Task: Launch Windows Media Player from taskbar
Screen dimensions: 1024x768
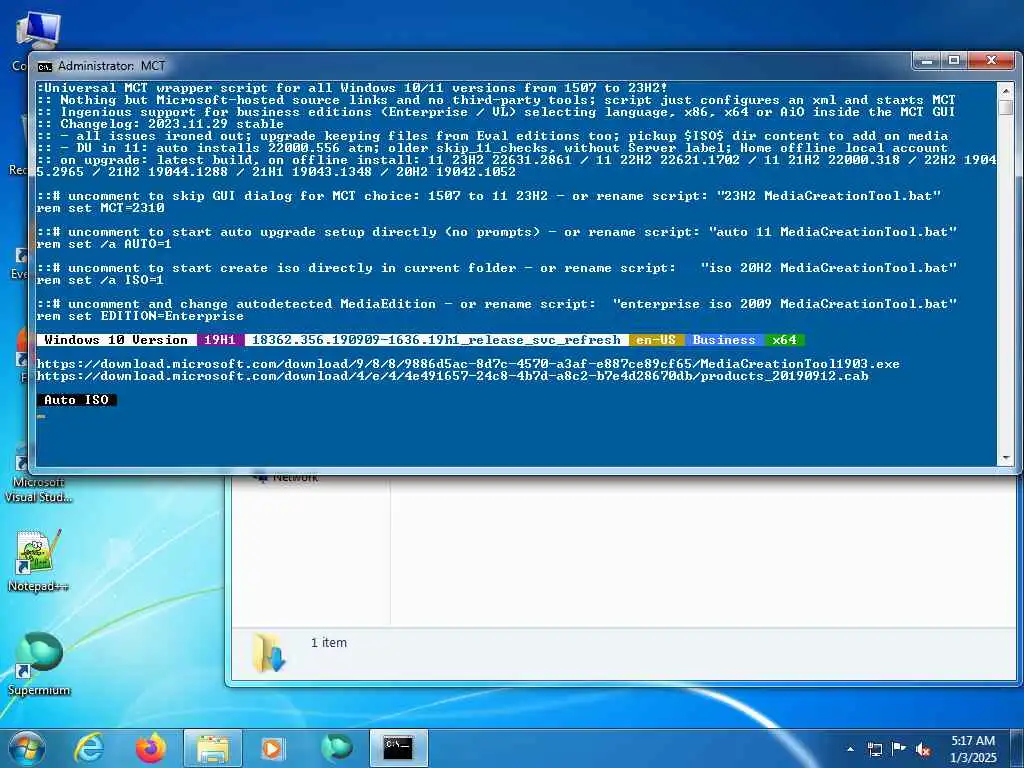Action: pyautogui.click(x=272, y=748)
